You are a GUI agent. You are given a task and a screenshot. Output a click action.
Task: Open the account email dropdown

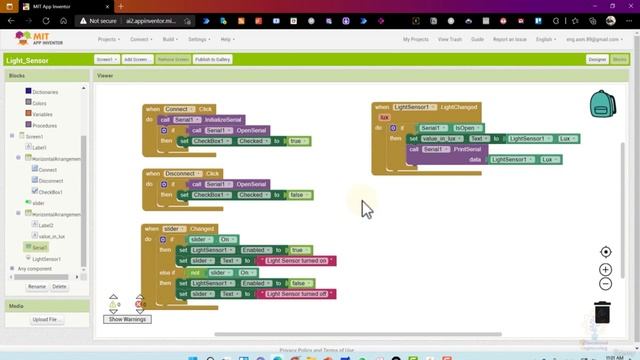click(x=594, y=39)
